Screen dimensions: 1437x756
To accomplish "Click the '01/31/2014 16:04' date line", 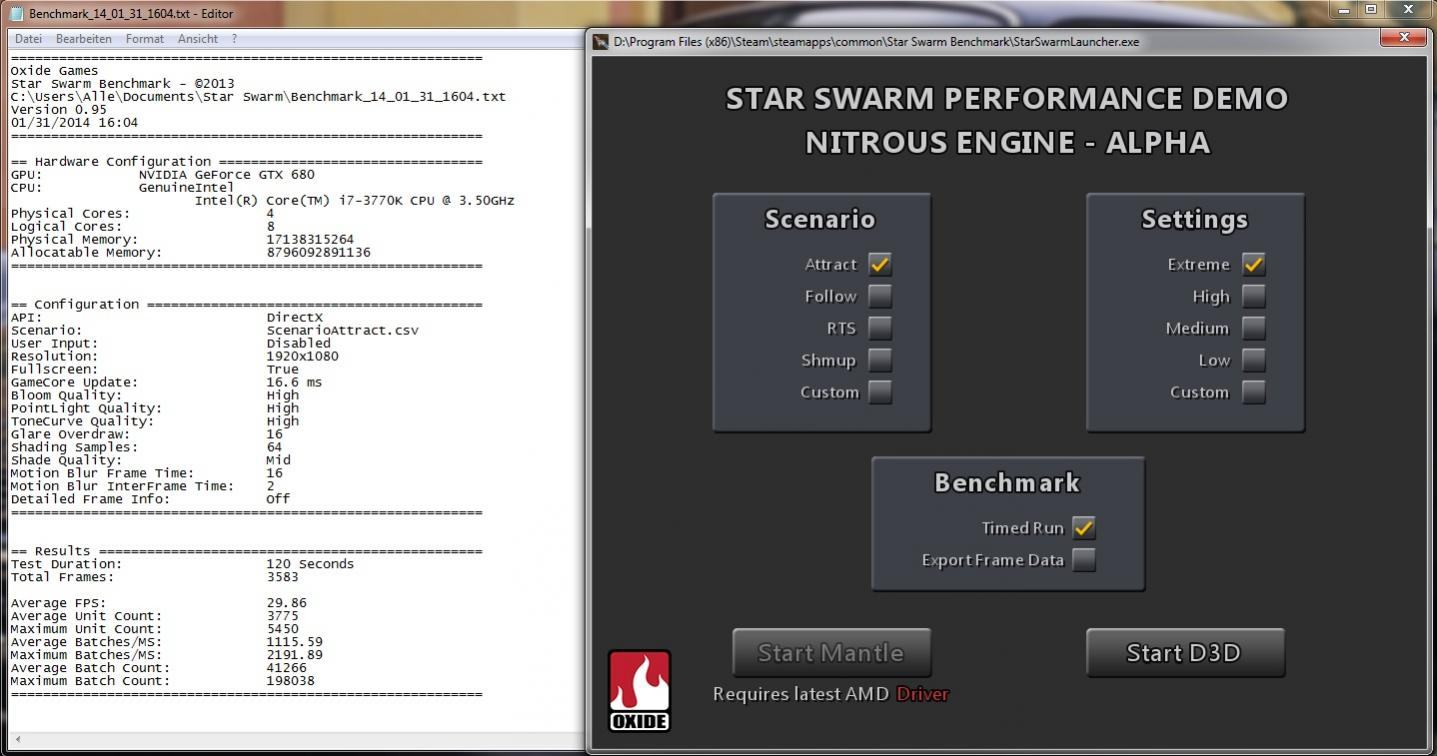I will click(x=74, y=123).
